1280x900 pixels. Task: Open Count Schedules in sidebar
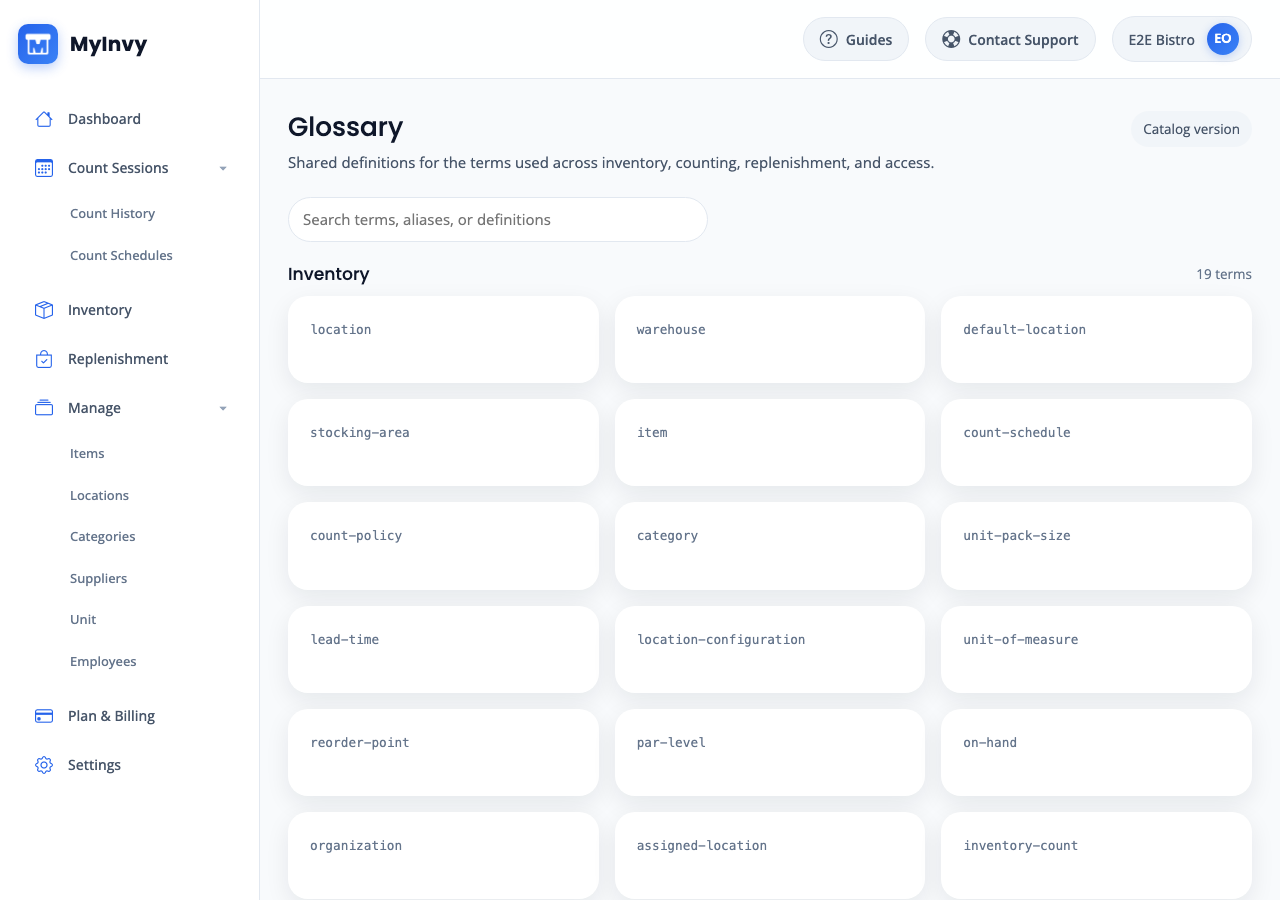(121, 255)
